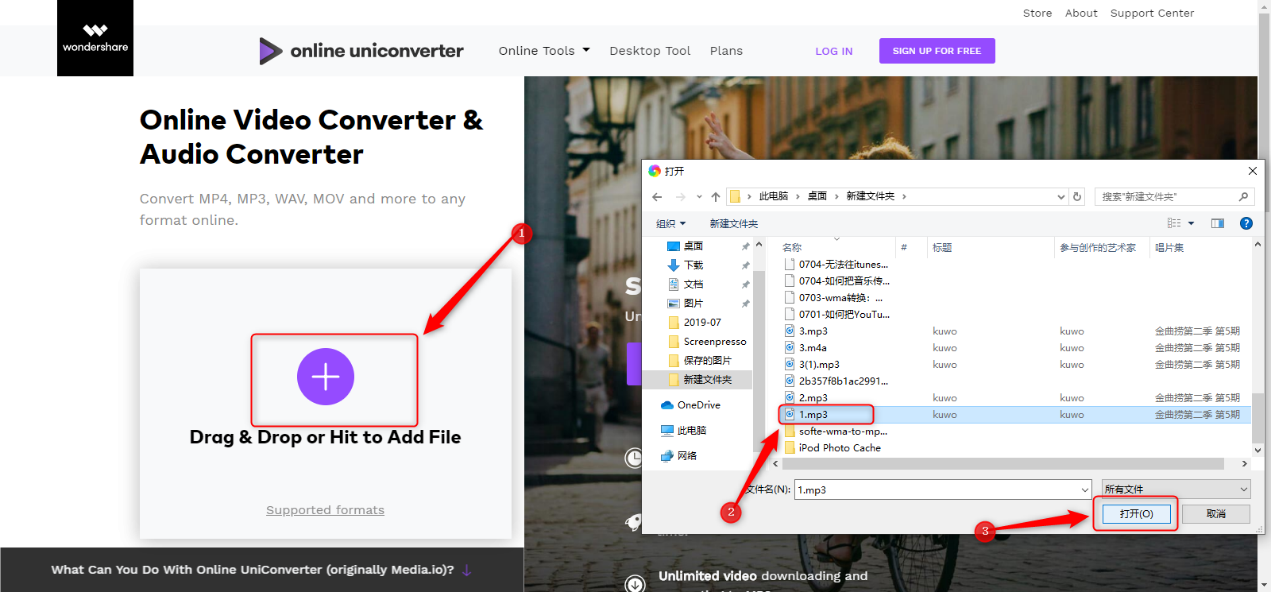Go up one folder level in dialog
Viewport: 1271px width, 592px height.
coord(715,197)
